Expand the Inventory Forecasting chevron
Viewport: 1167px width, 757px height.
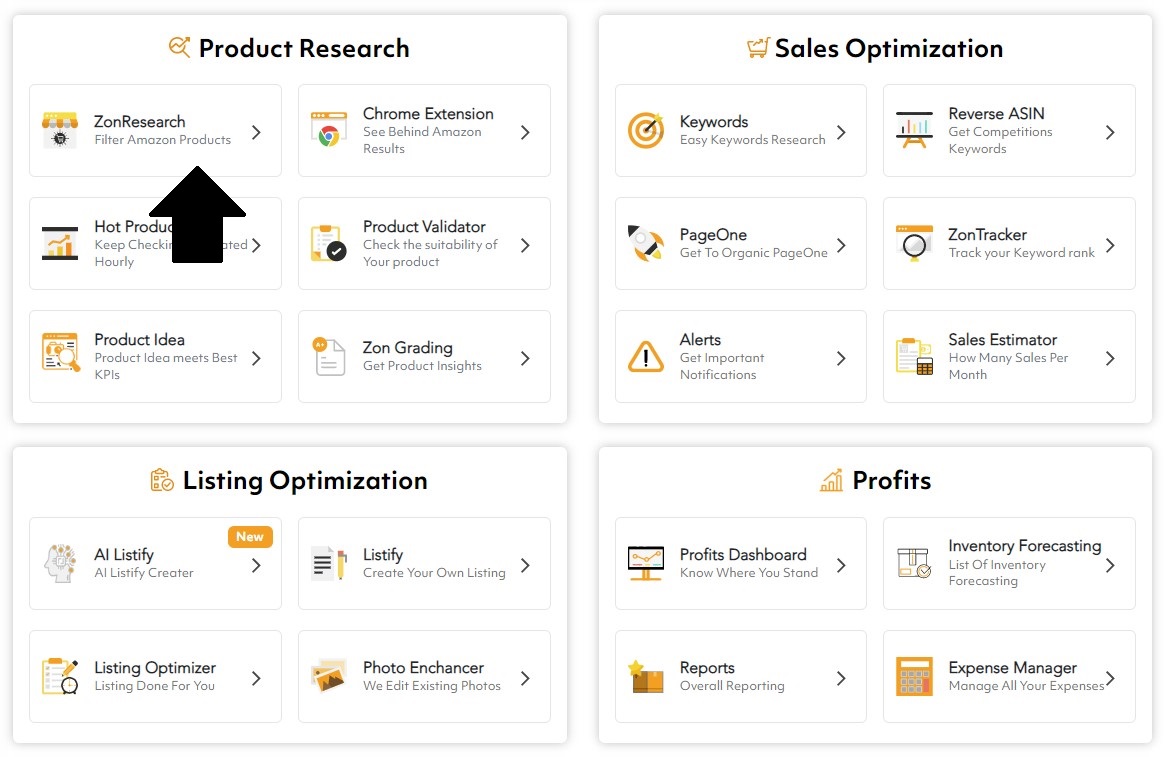click(x=1108, y=564)
